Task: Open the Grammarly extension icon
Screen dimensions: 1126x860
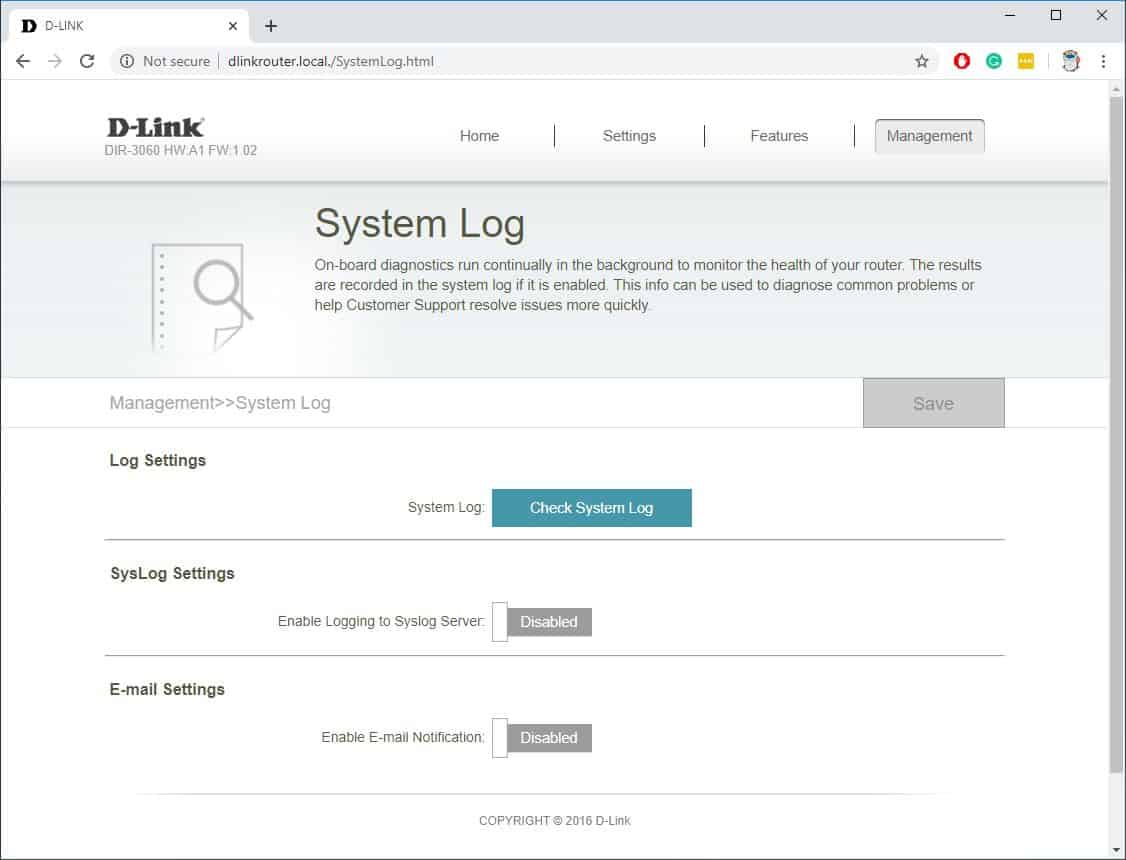Action: pyautogui.click(x=994, y=61)
